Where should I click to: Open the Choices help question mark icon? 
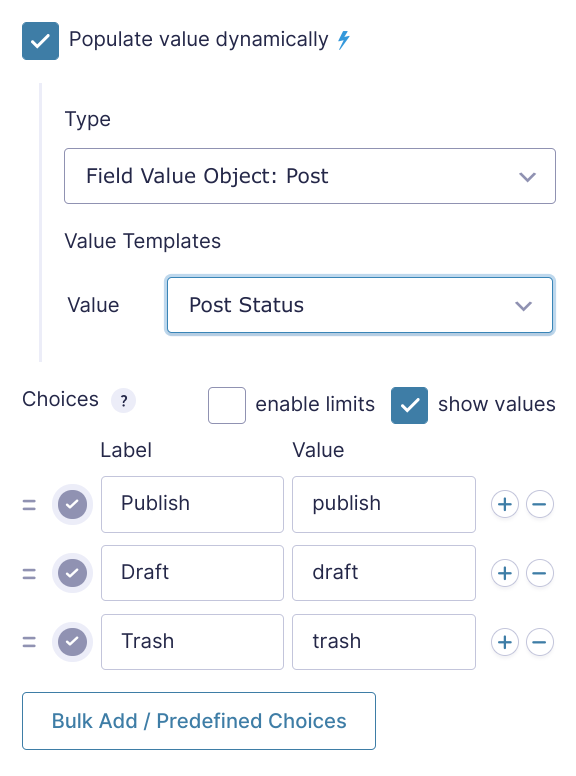point(124,400)
